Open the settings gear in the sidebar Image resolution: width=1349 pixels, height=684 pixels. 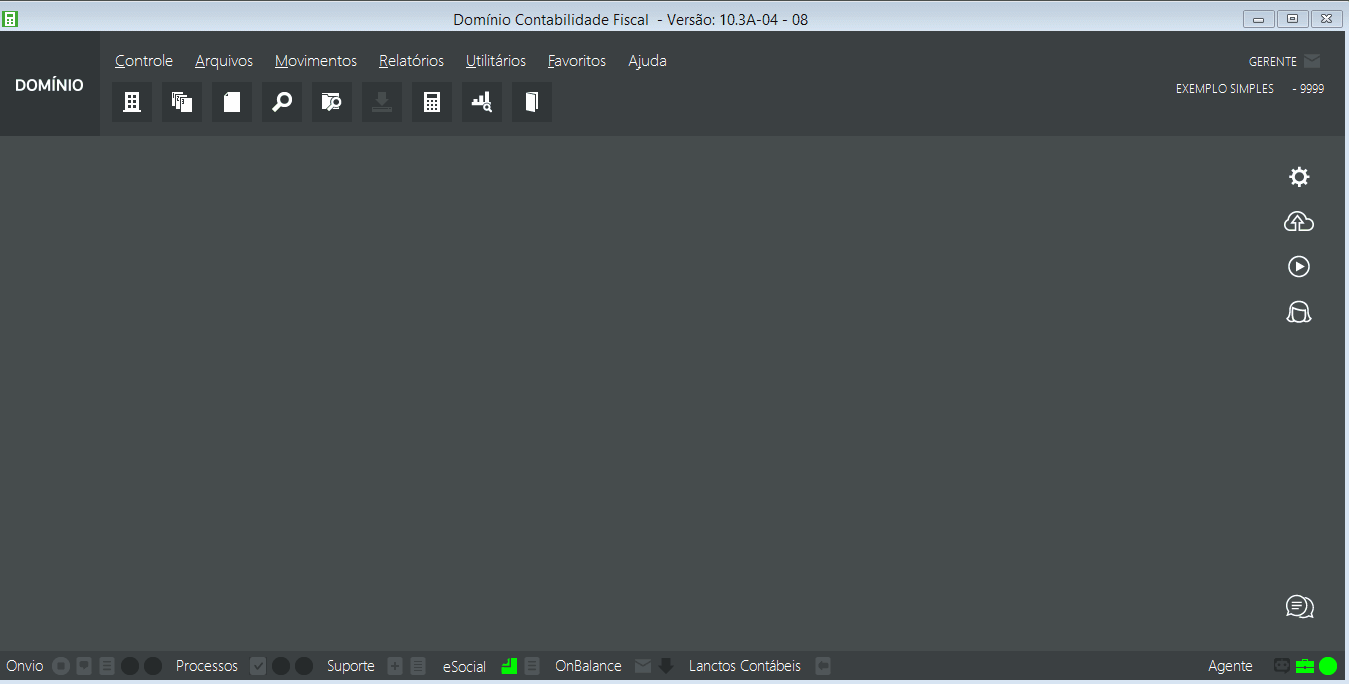(1299, 176)
